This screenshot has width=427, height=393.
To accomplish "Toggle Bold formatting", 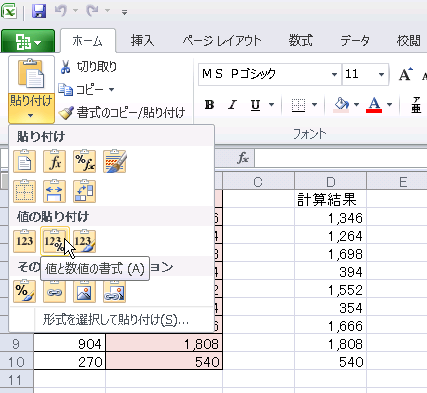I will pos(209,105).
